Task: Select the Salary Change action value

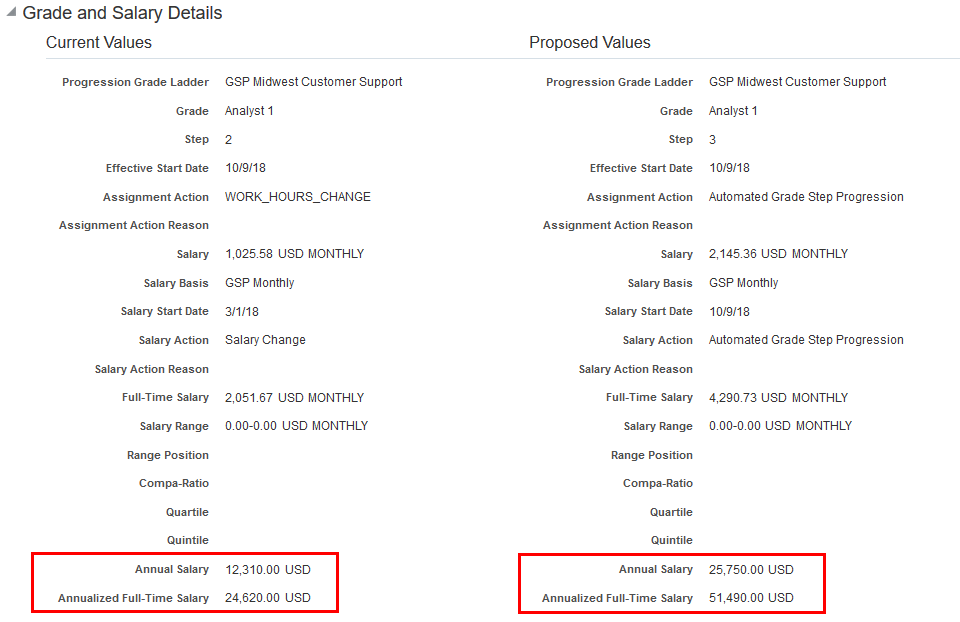Action: click(265, 340)
